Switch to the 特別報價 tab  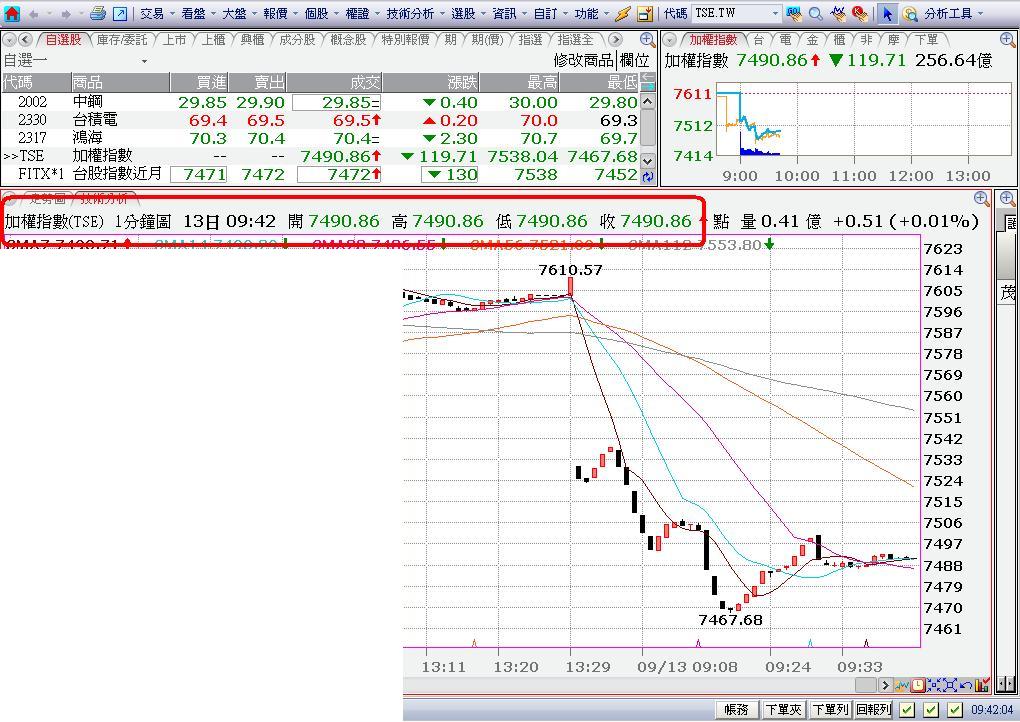coord(405,40)
